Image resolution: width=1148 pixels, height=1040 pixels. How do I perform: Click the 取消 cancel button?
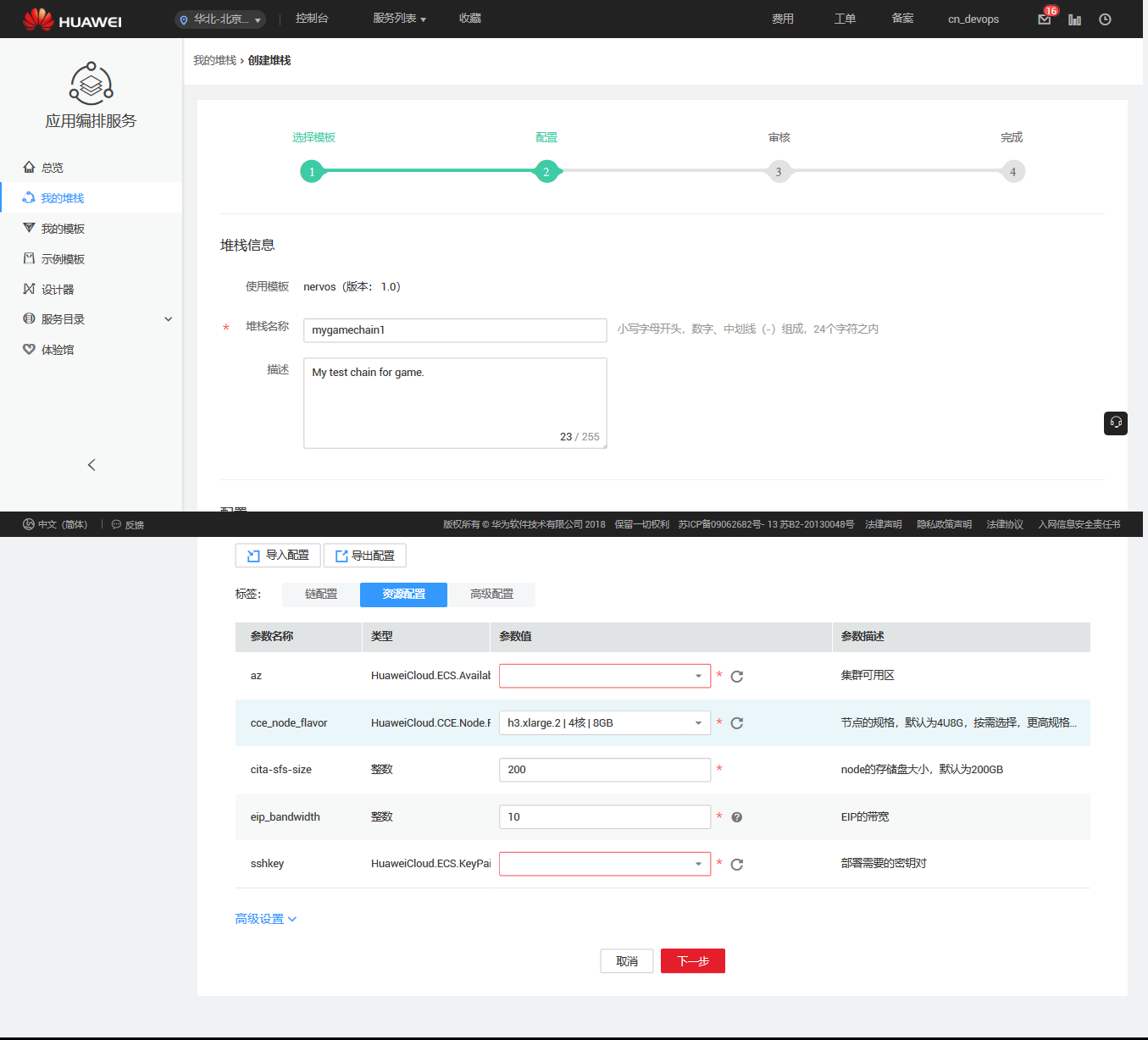point(627,961)
